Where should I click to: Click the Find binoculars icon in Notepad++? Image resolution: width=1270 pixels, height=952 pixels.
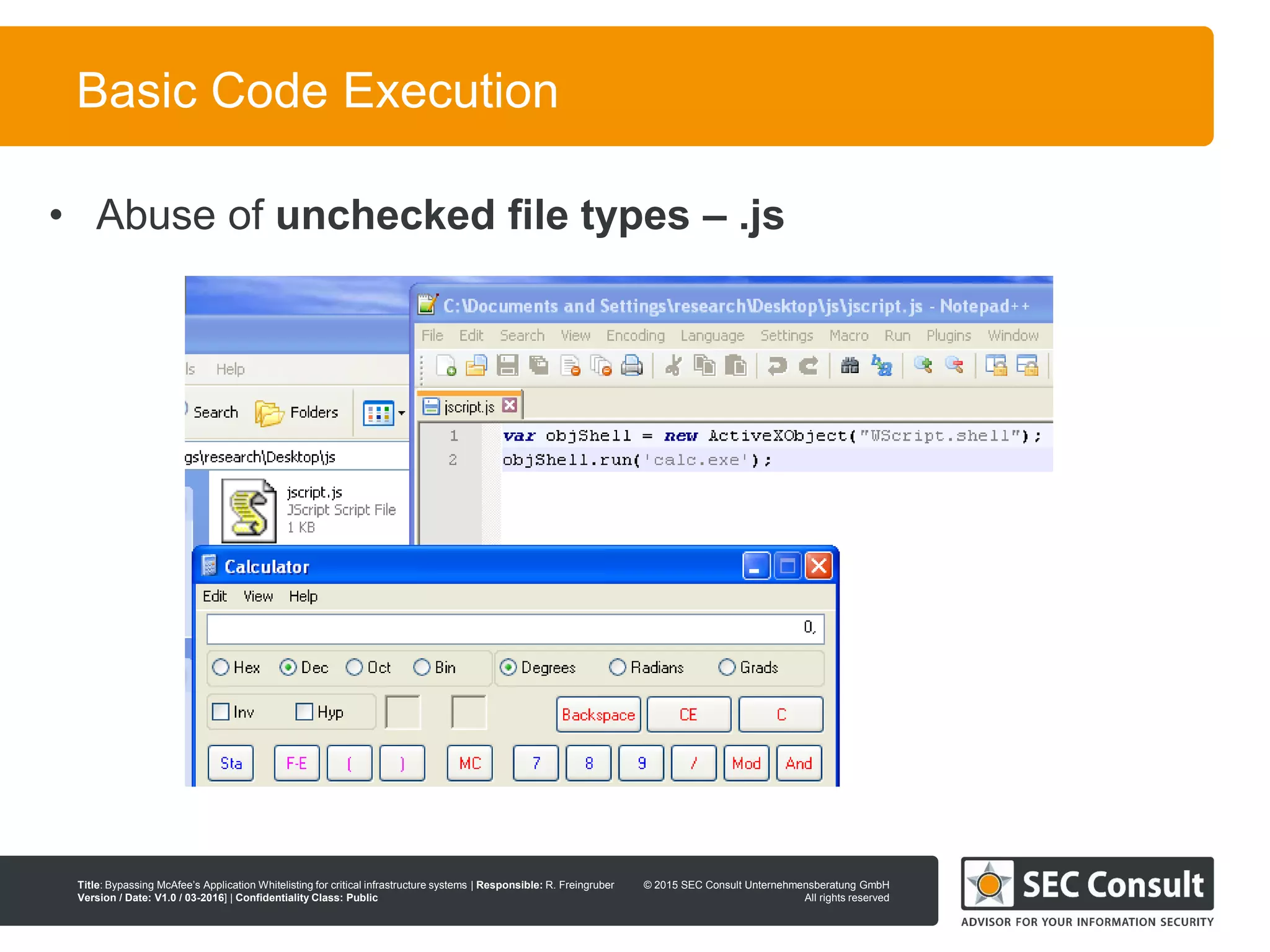pos(850,366)
